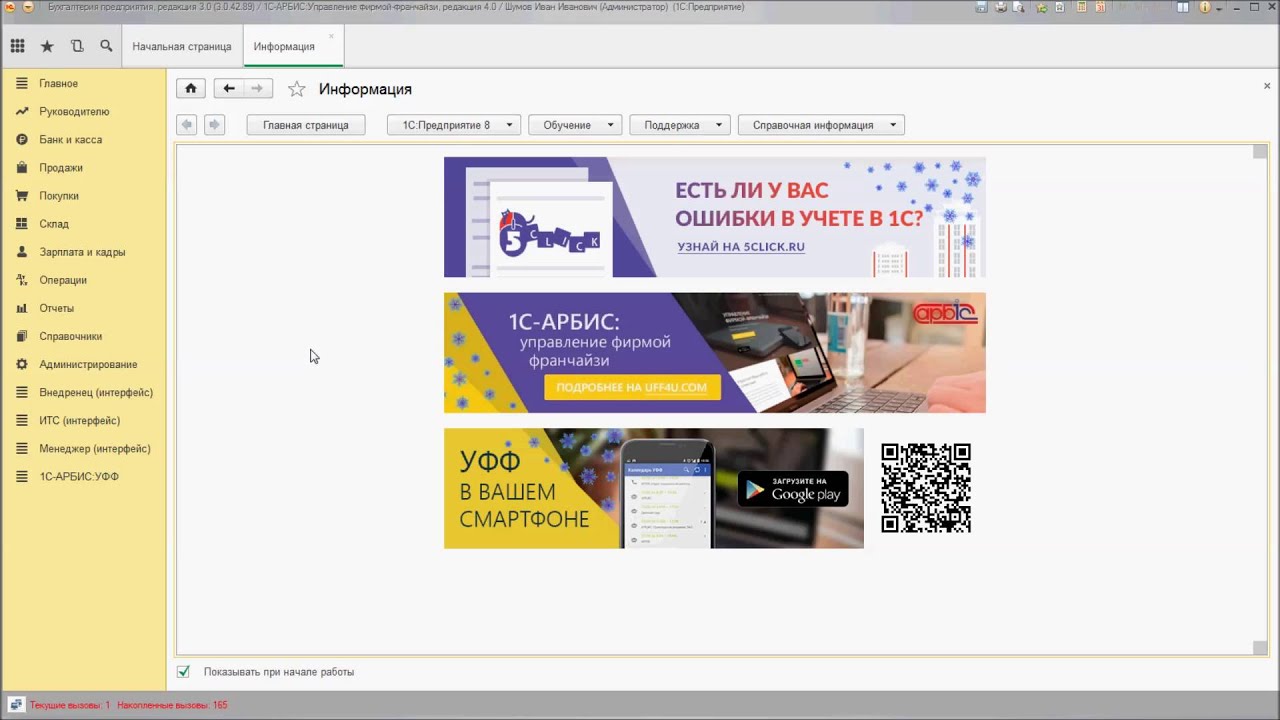The width and height of the screenshot is (1280, 720).
Task: Add Информация page to favorites star
Action: click(296, 89)
